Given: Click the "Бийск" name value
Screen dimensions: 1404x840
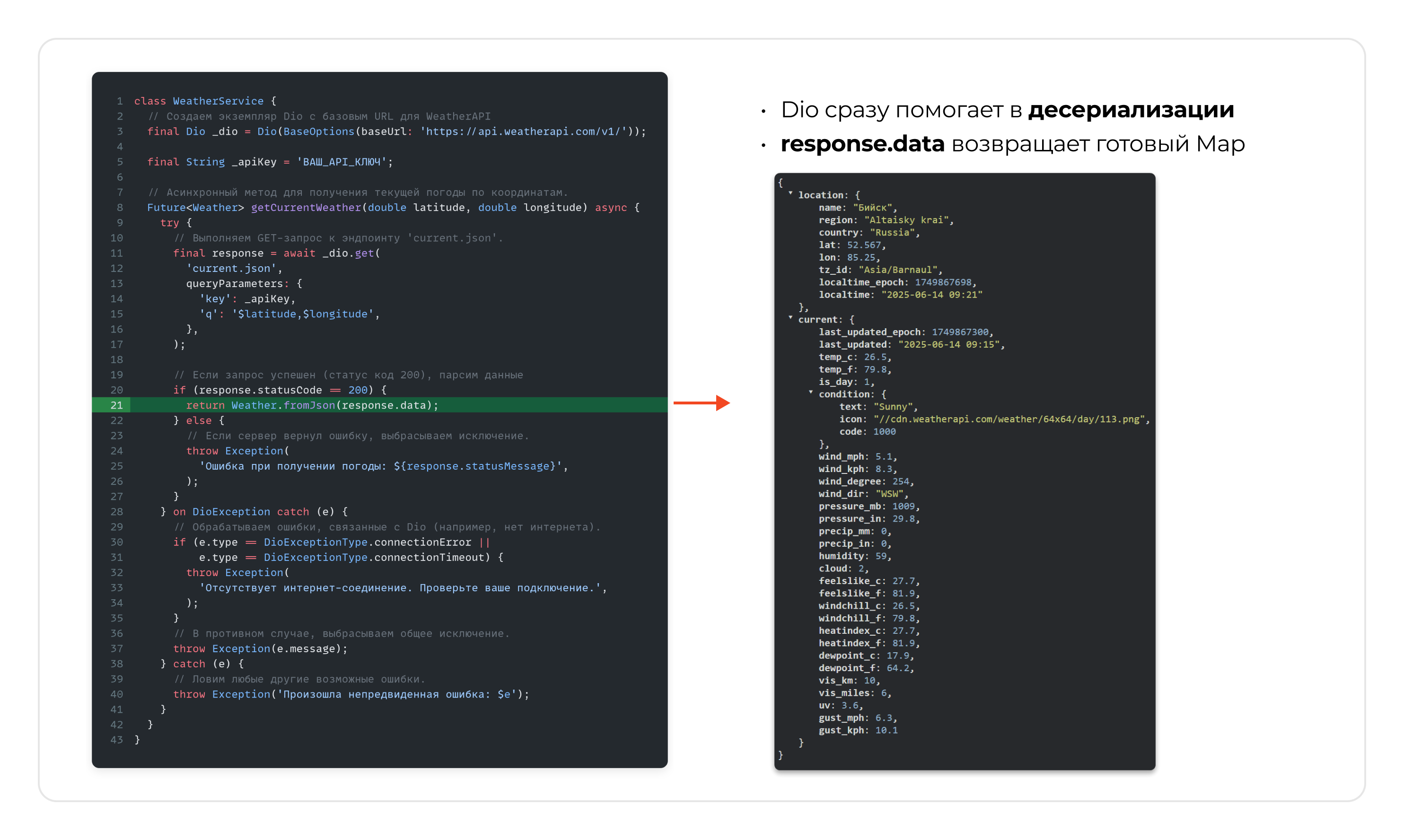Looking at the screenshot, I should tap(872, 208).
